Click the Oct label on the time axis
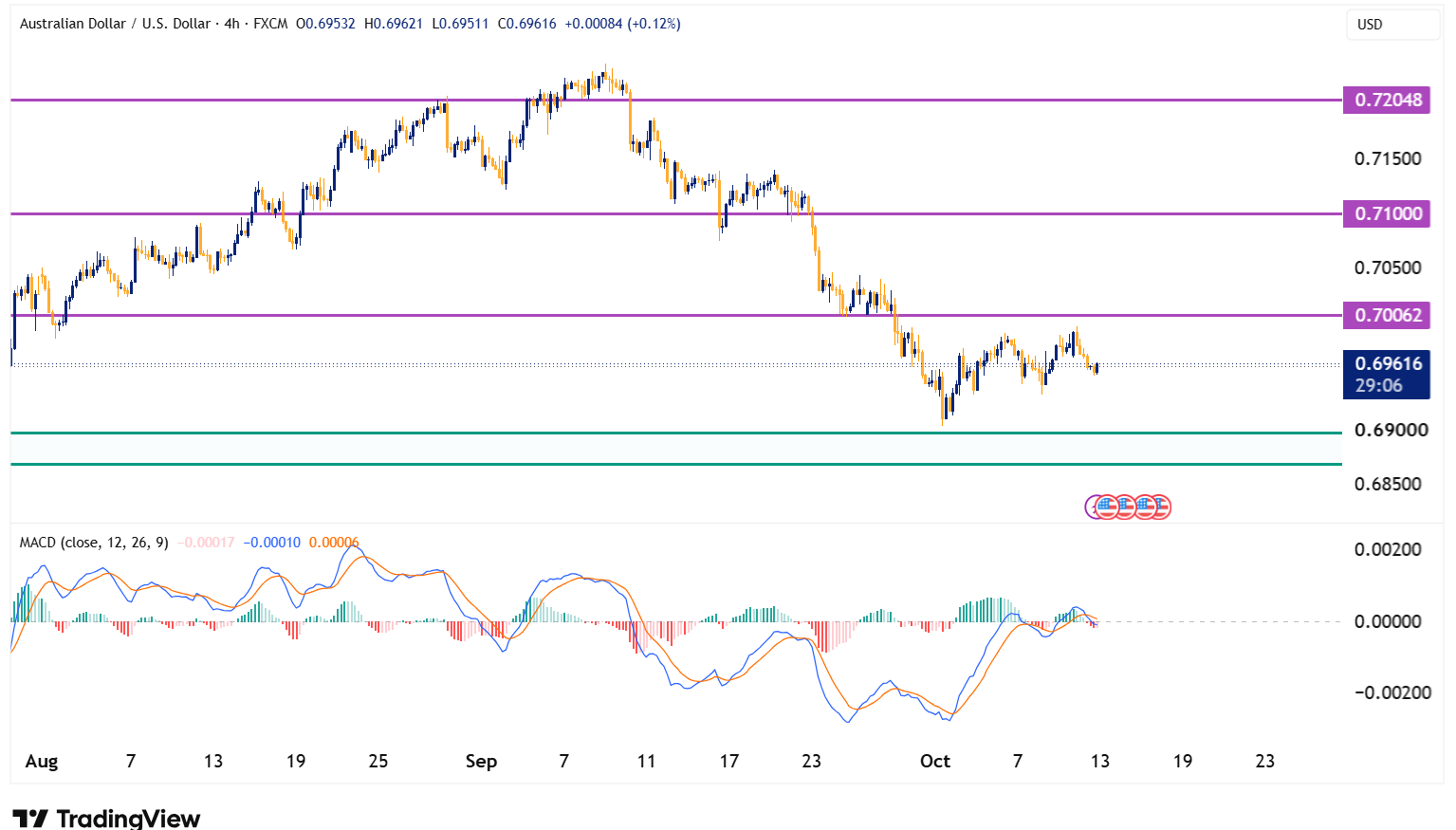This screenshot has height=830, width=1456. tap(935, 761)
